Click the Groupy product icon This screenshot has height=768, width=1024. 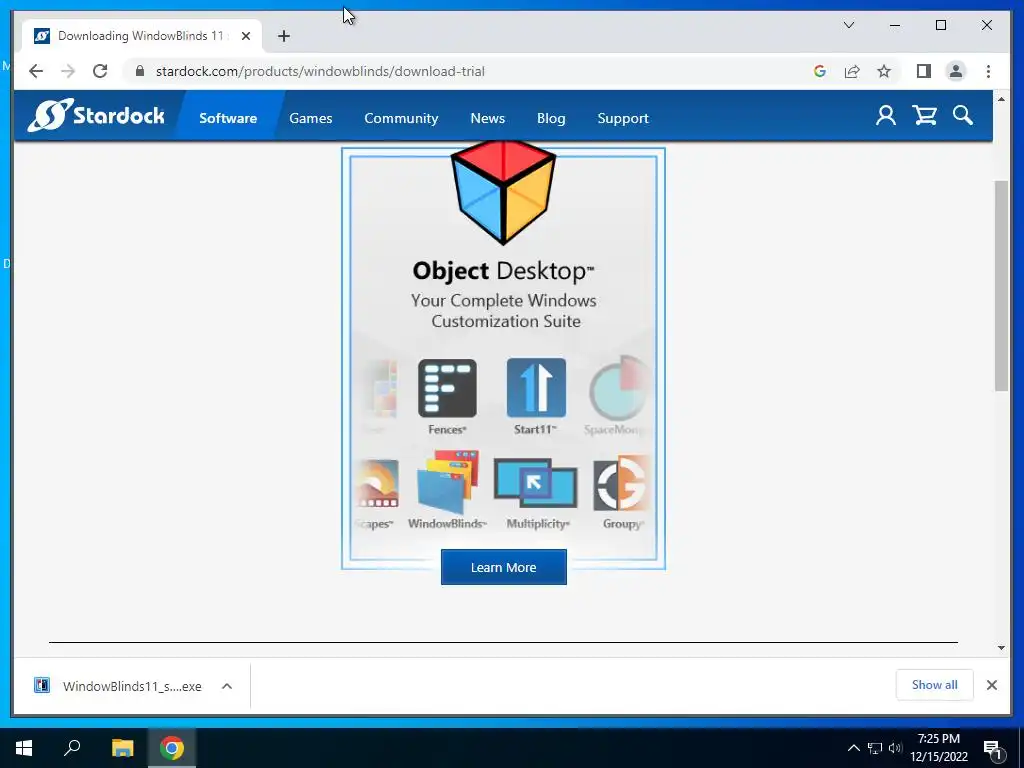[x=622, y=483]
